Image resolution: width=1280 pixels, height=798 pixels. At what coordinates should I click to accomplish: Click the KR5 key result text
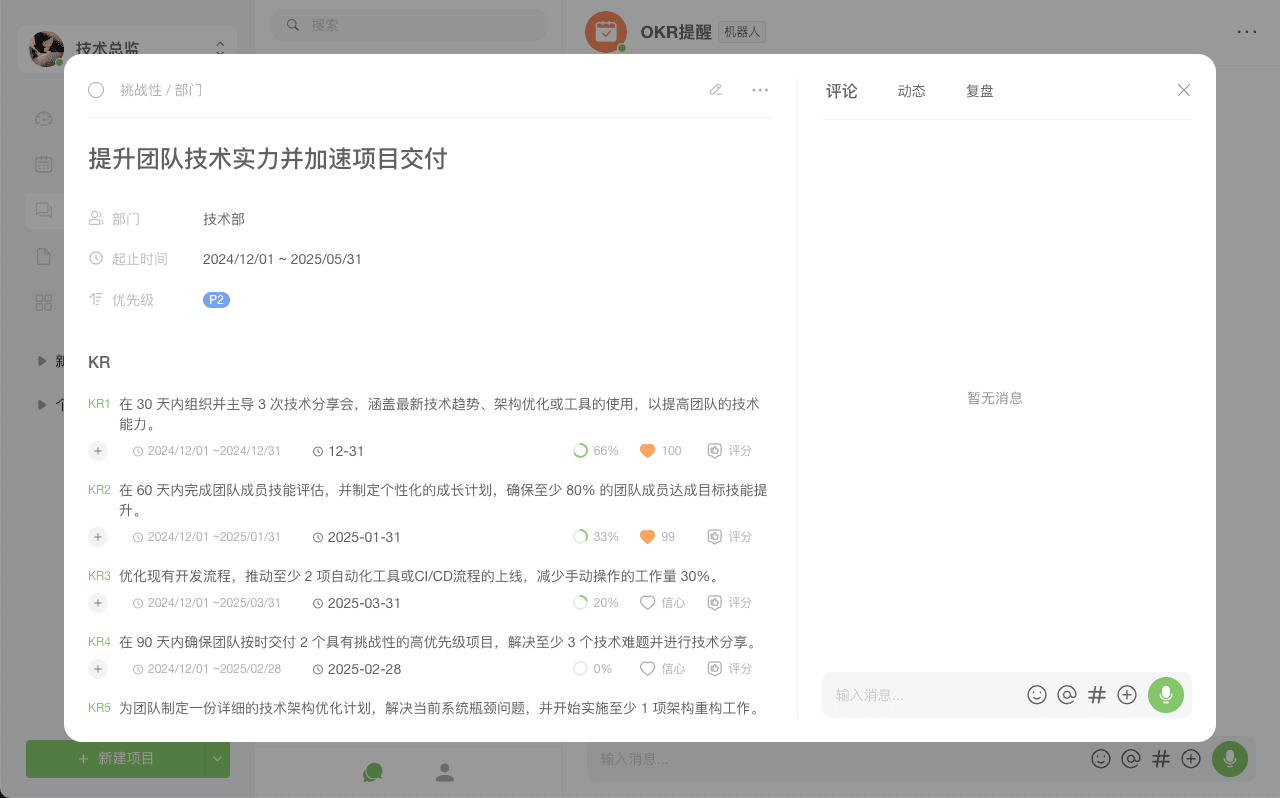[x=439, y=708]
